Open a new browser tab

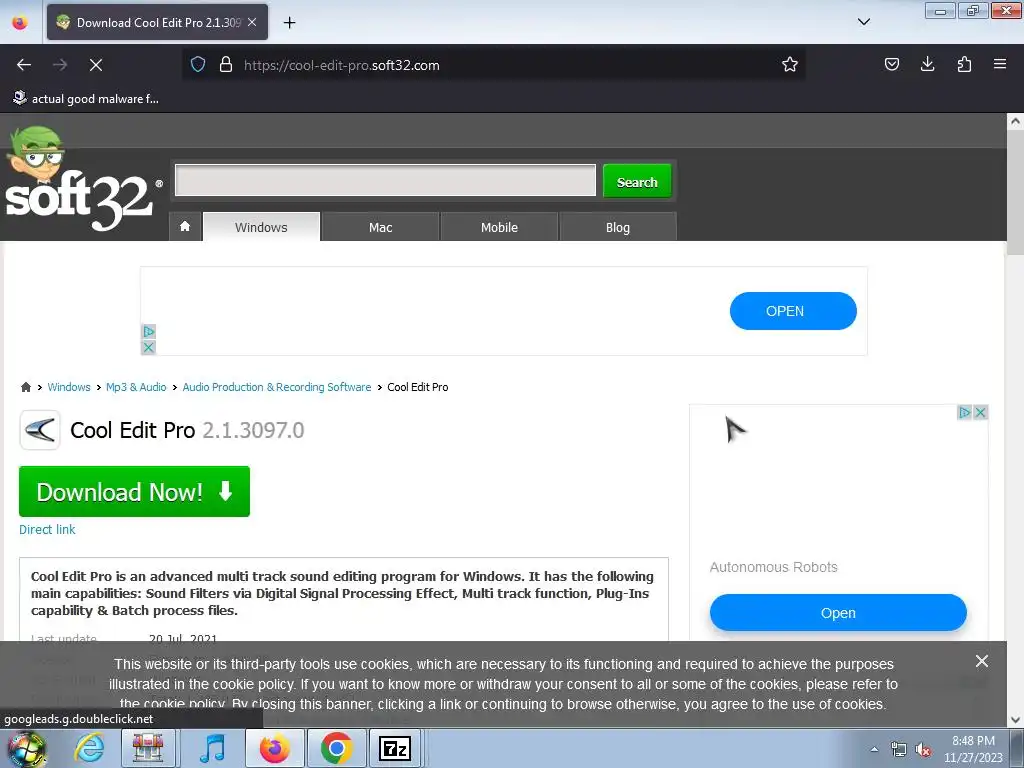tap(289, 23)
